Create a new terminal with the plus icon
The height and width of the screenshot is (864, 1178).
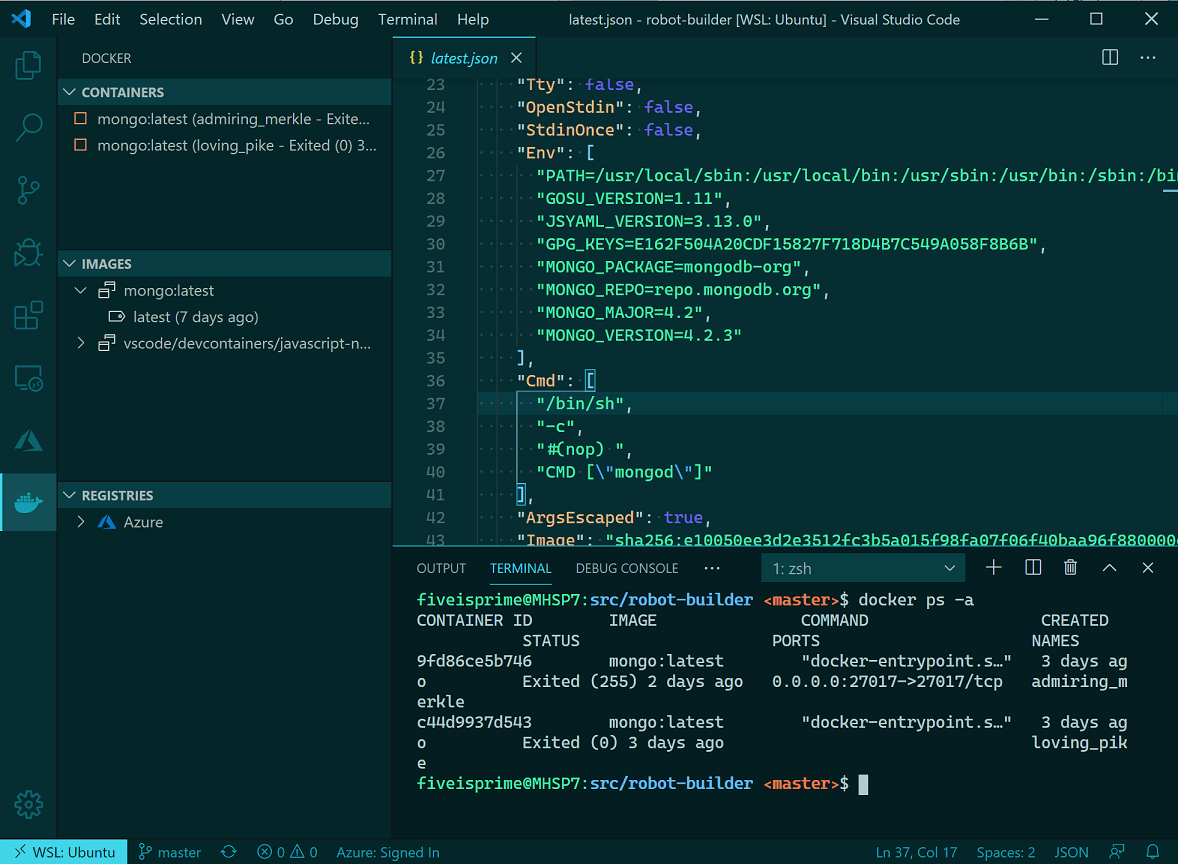point(993,567)
